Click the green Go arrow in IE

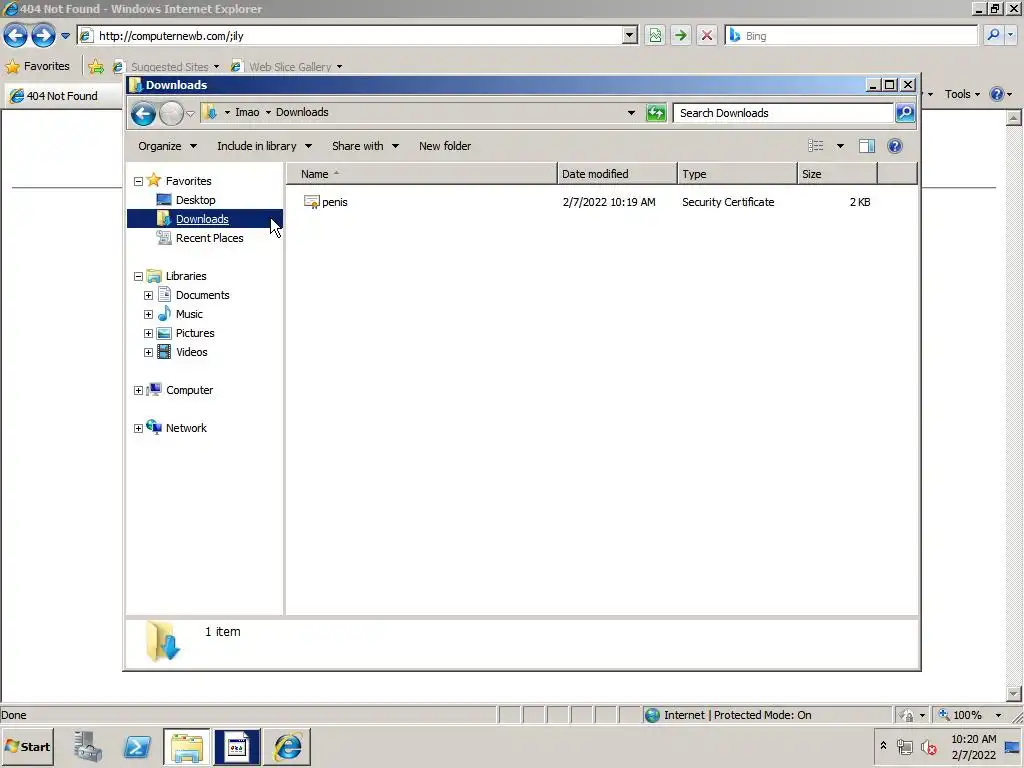pyautogui.click(x=680, y=35)
